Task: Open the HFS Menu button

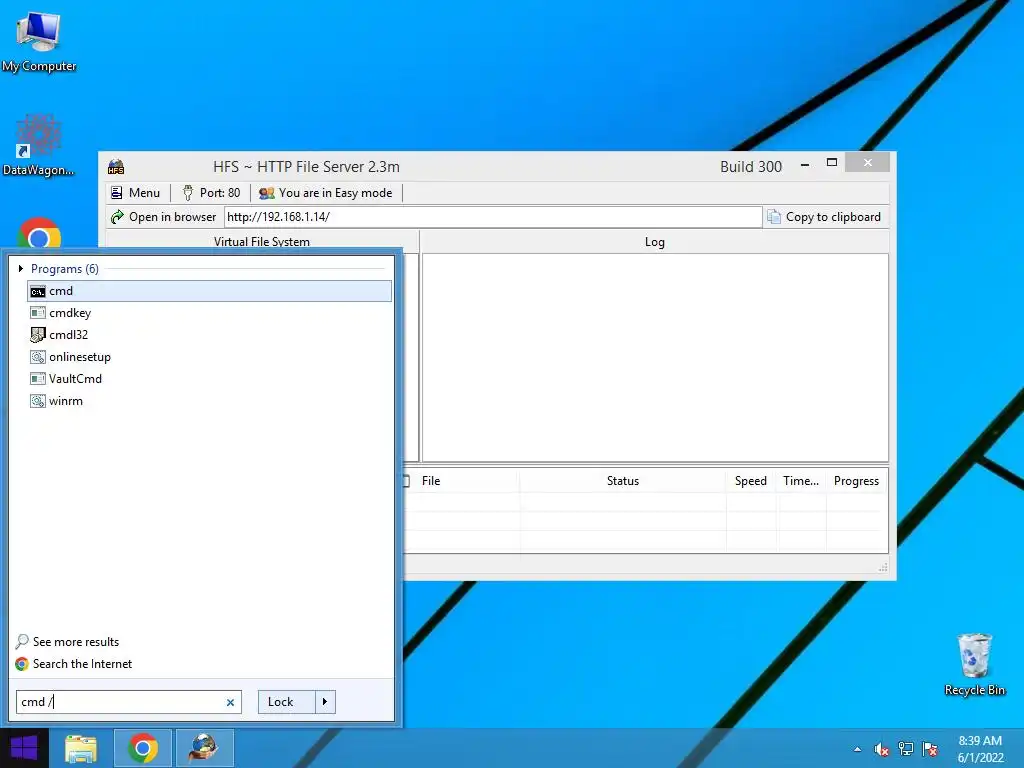Action: click(135, 193)
